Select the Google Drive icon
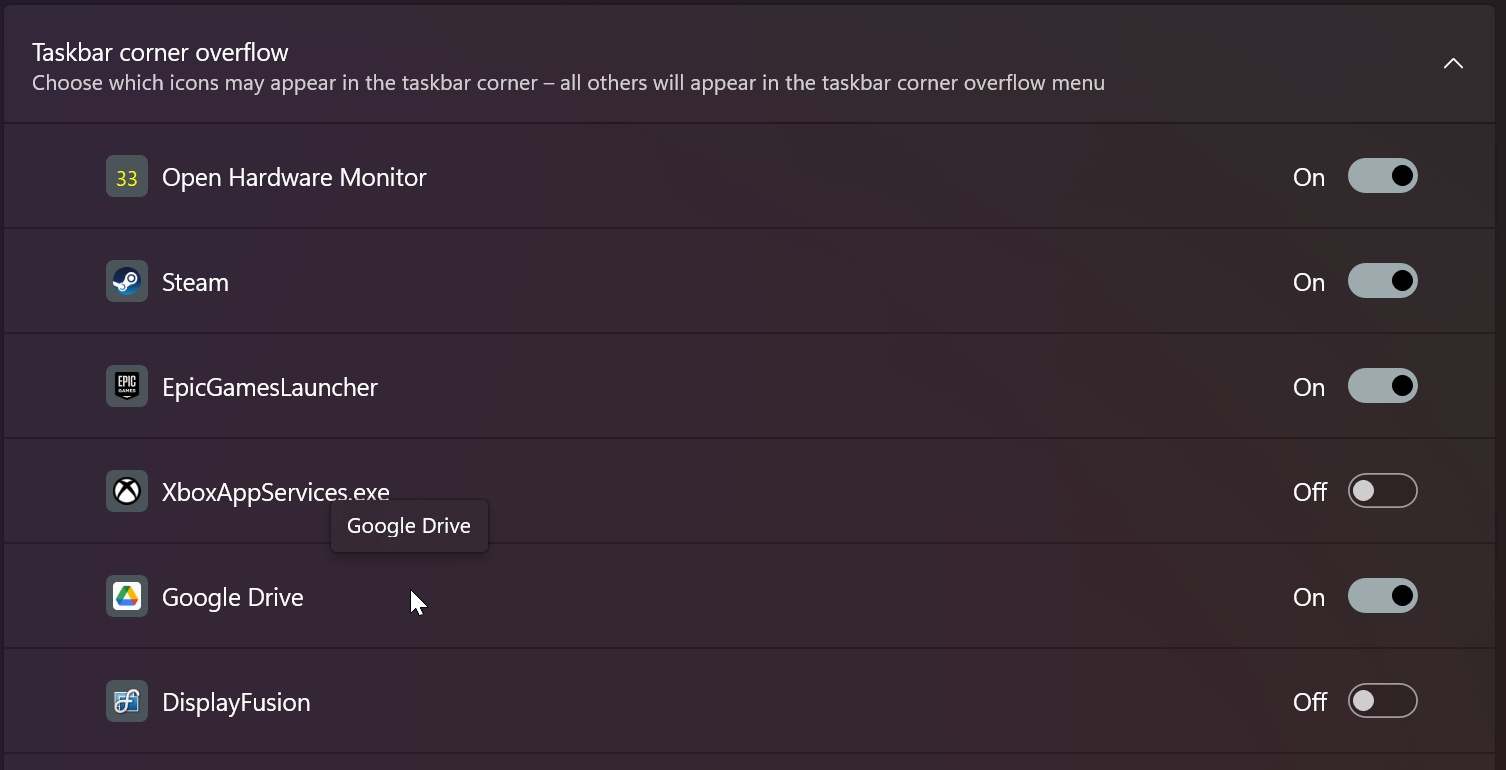1506x770 pixels. pyautogui.click(x=126, y=596)
